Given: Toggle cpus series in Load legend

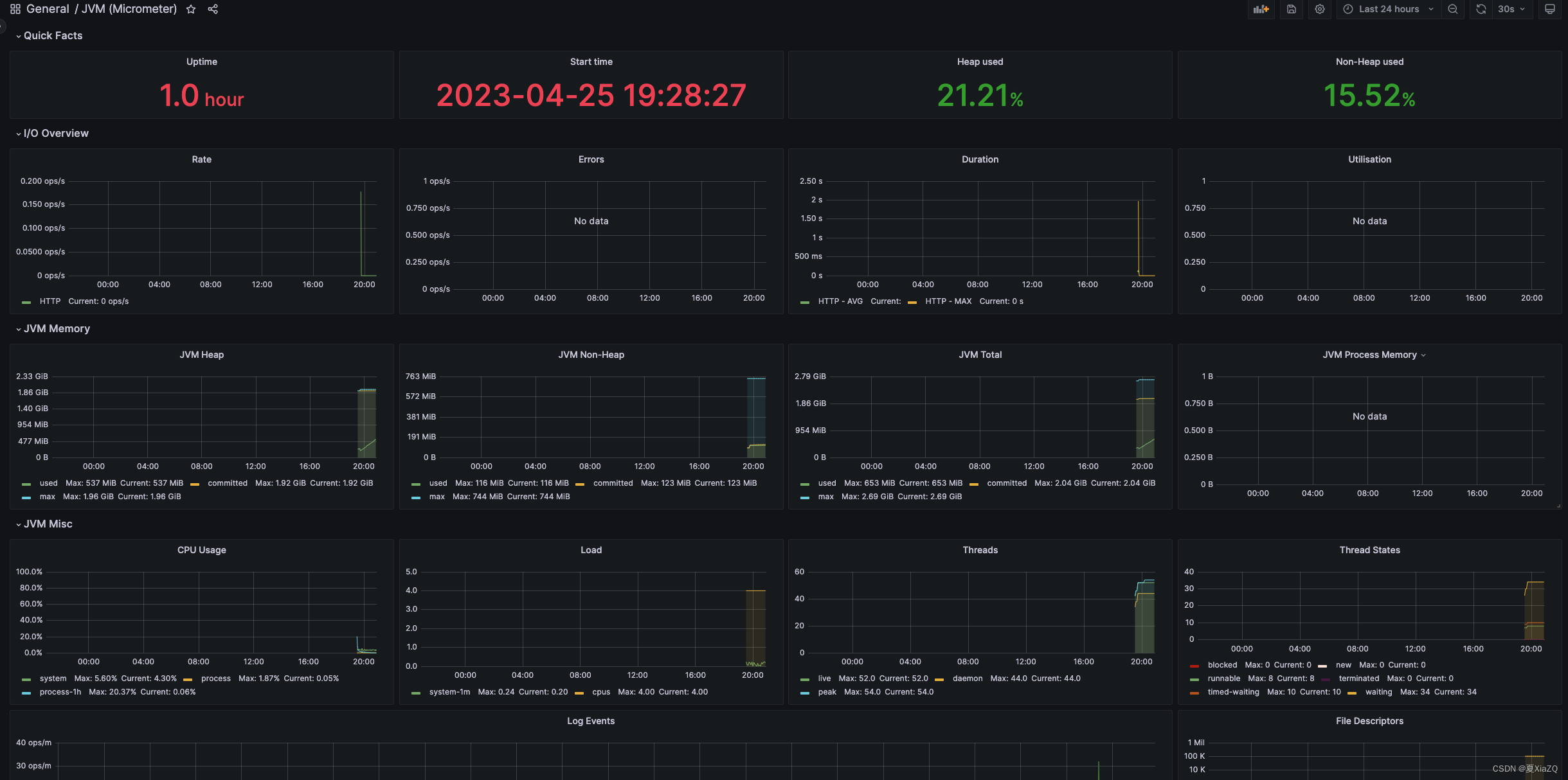Looking at the screenshot, I should 601,692.
